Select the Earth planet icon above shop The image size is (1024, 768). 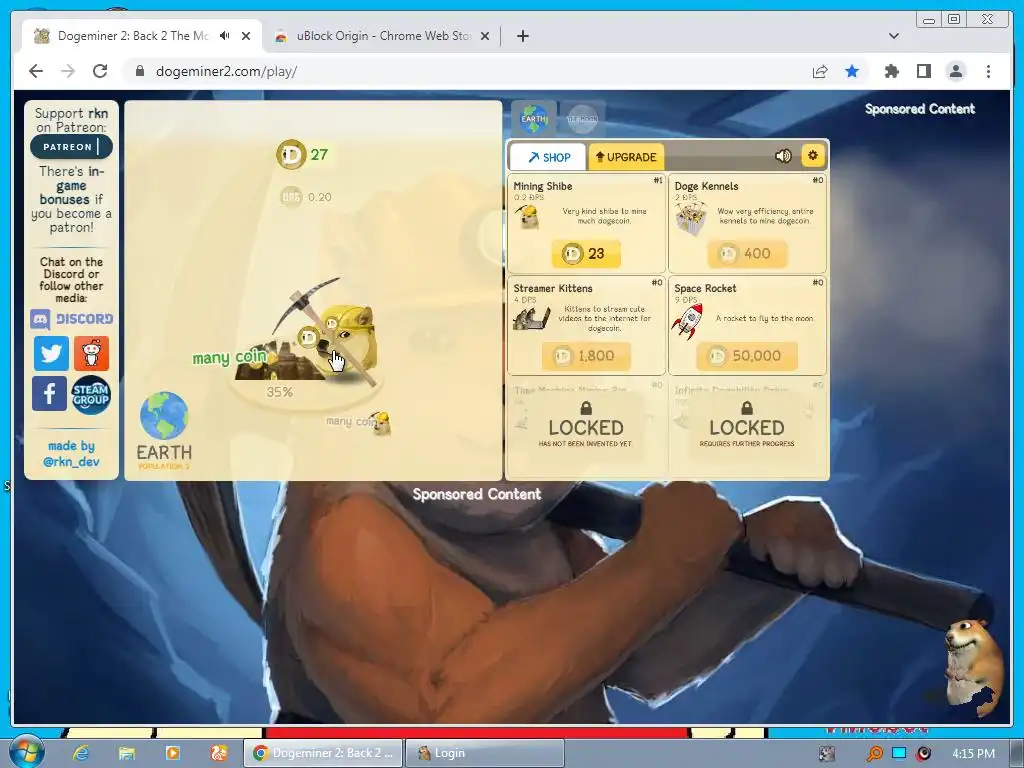coord(534,118)
